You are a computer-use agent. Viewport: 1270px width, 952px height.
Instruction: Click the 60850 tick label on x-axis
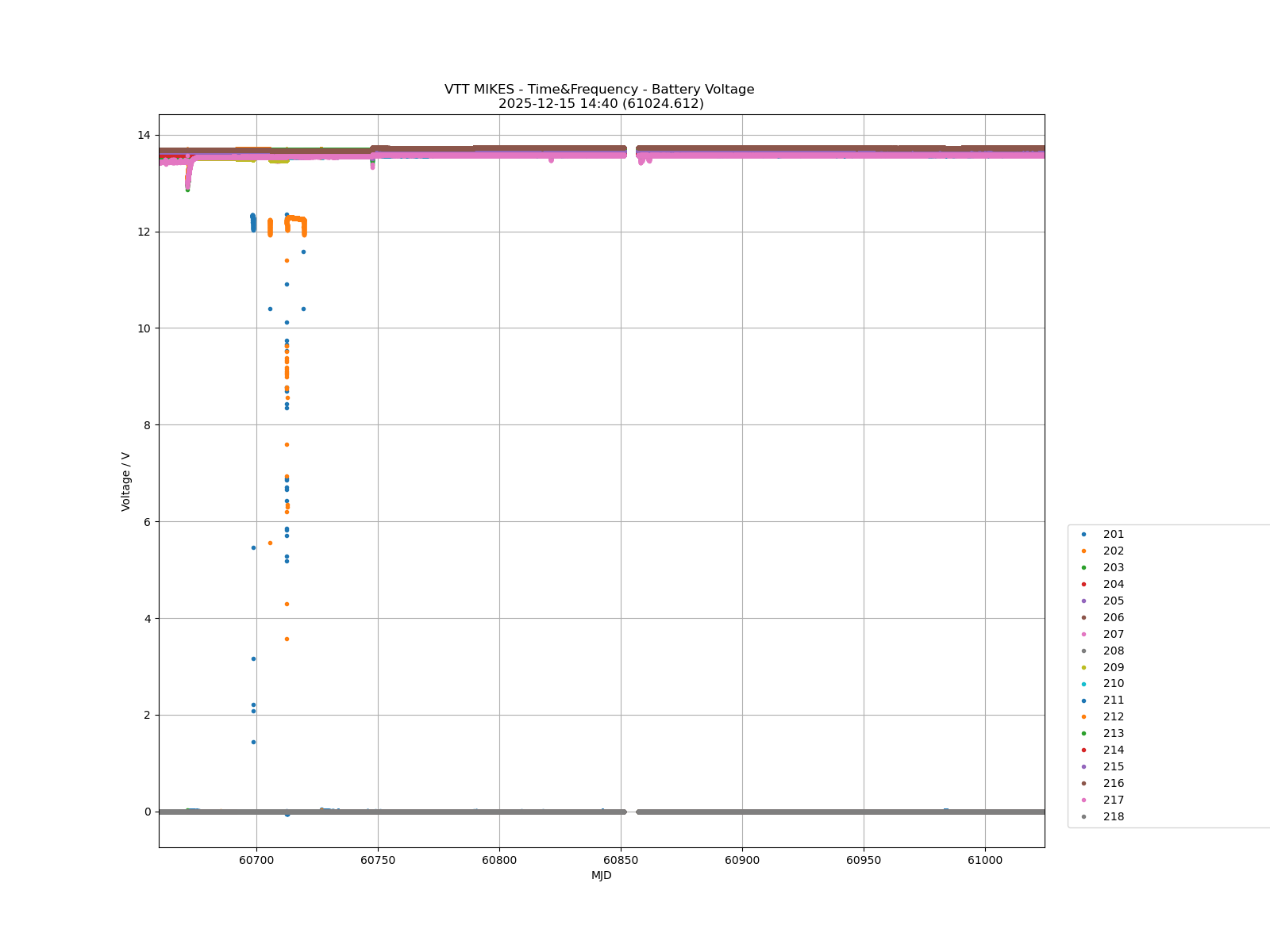click(621, 861)
